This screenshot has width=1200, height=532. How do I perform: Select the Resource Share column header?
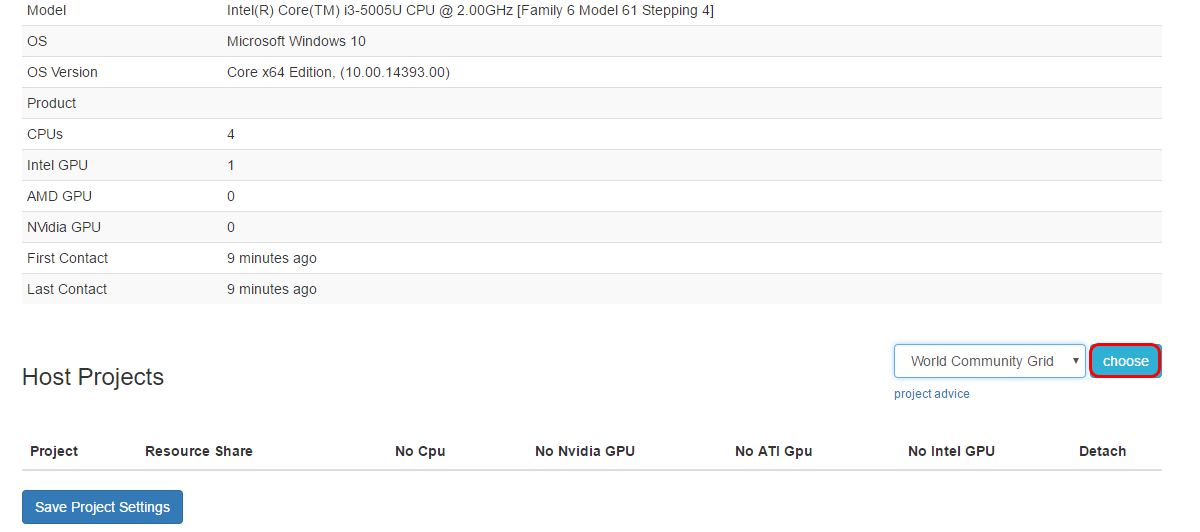(x=199, y=451)
